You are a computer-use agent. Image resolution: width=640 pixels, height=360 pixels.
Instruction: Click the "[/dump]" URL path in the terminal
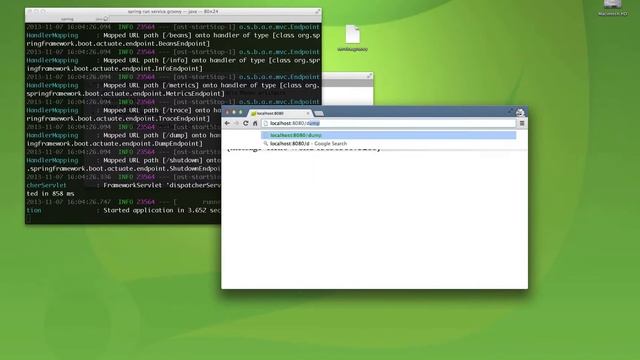click(175, 135)
